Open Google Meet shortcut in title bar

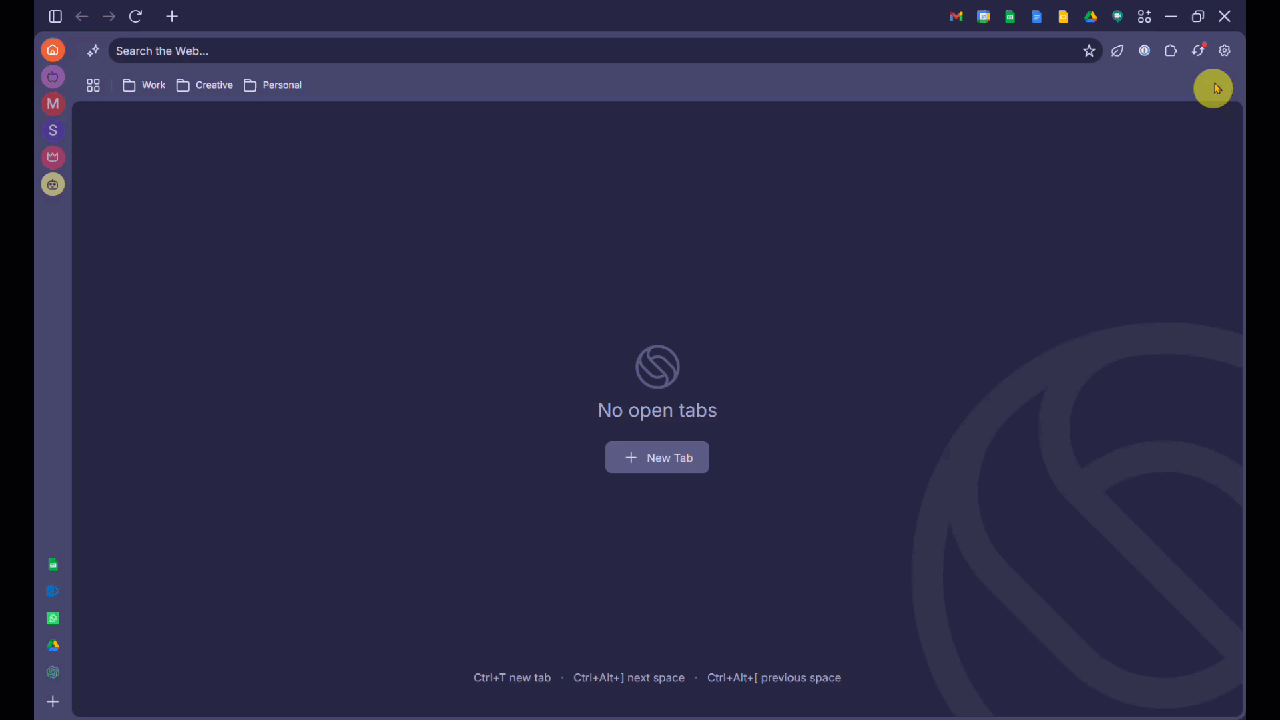pos(1118,16)
